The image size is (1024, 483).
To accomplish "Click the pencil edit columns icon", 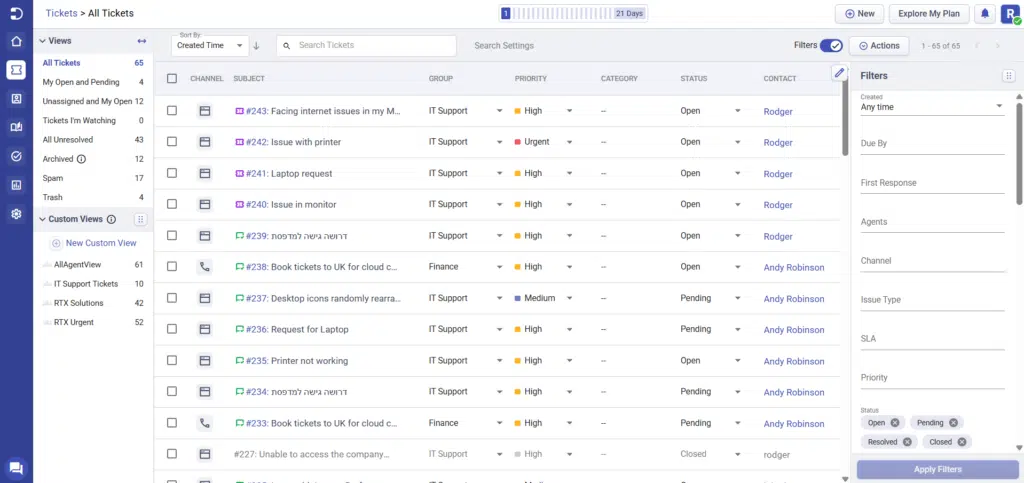I will tap(839, 73).
